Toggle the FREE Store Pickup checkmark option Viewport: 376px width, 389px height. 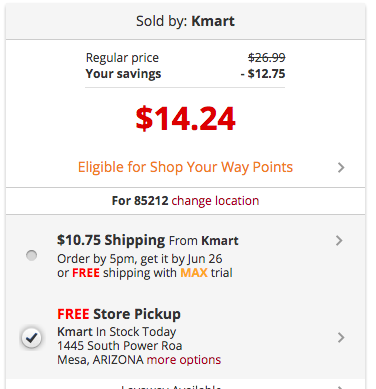[32, 338]
